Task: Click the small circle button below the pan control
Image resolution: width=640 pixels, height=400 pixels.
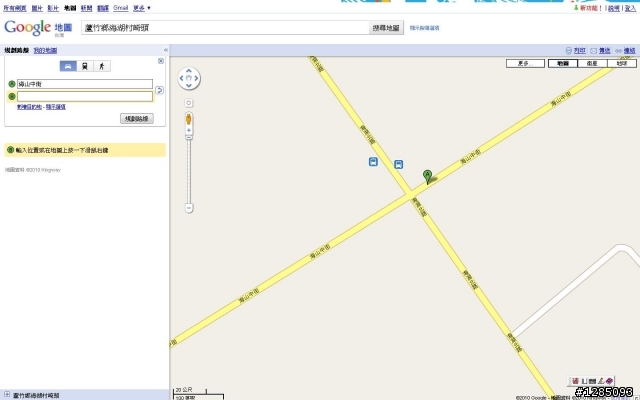Action: point(189,103)
